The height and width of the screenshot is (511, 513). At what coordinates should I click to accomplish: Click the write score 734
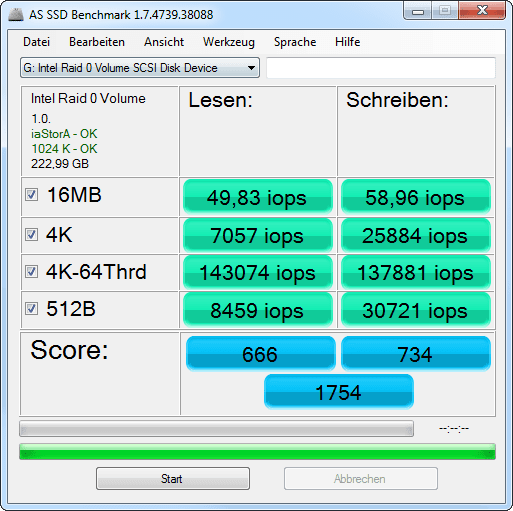(x=416, y=354)
